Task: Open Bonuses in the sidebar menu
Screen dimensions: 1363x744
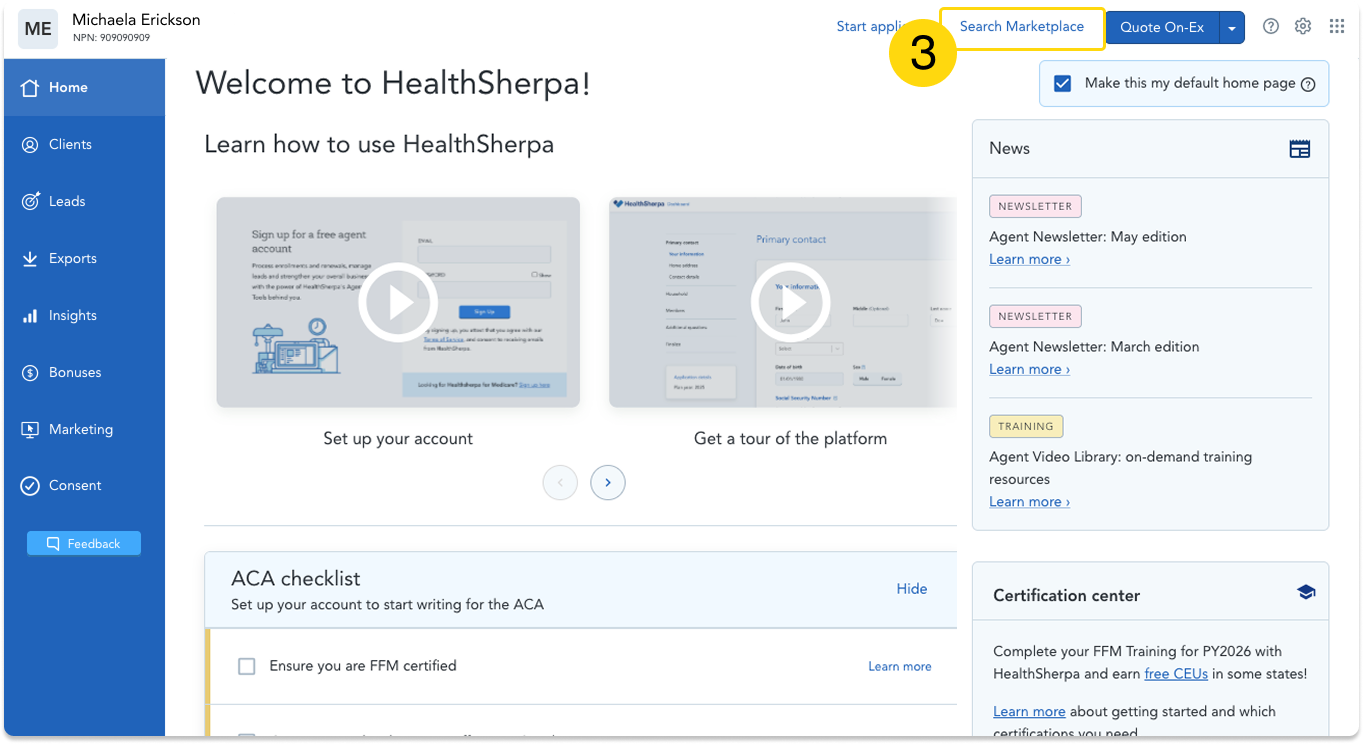Action: pyautogui.click(x=84, y=373)
